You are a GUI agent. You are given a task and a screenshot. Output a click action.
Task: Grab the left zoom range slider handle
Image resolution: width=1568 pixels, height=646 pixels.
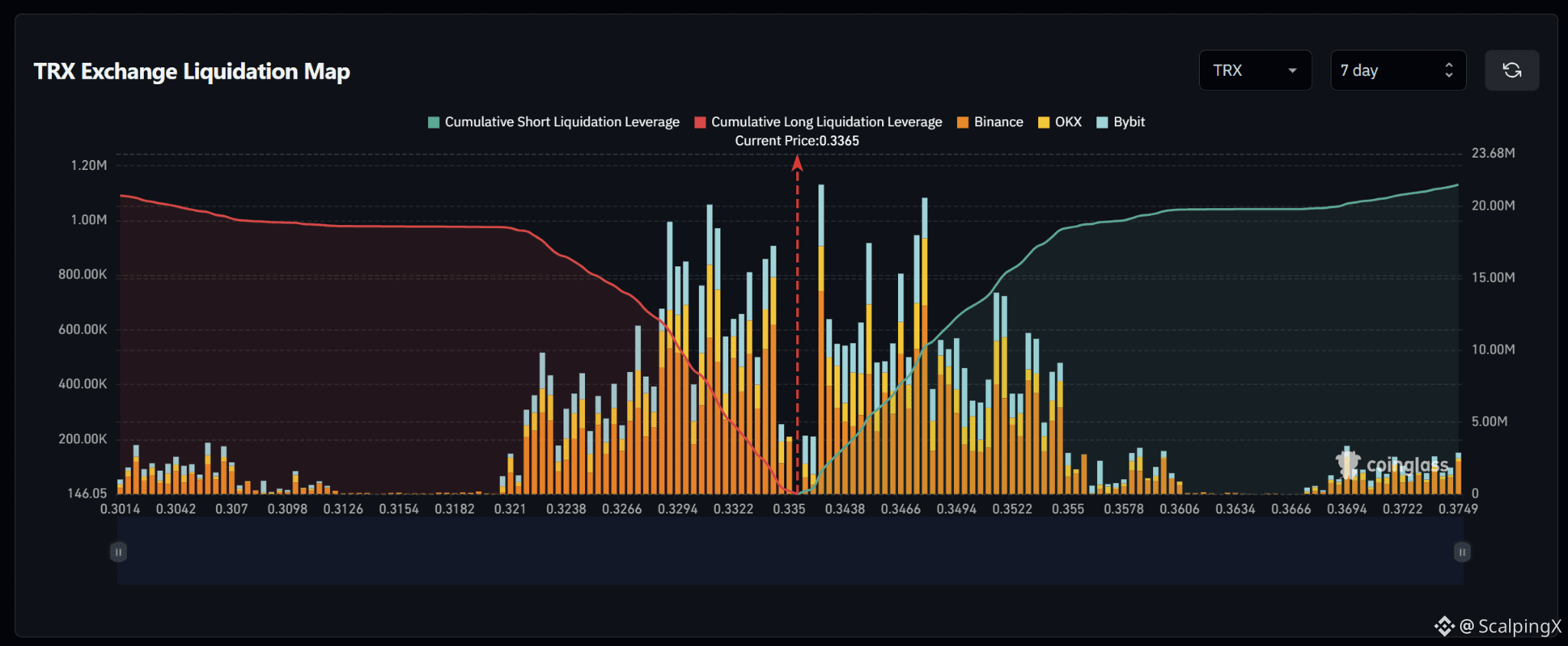pos(118,552)
